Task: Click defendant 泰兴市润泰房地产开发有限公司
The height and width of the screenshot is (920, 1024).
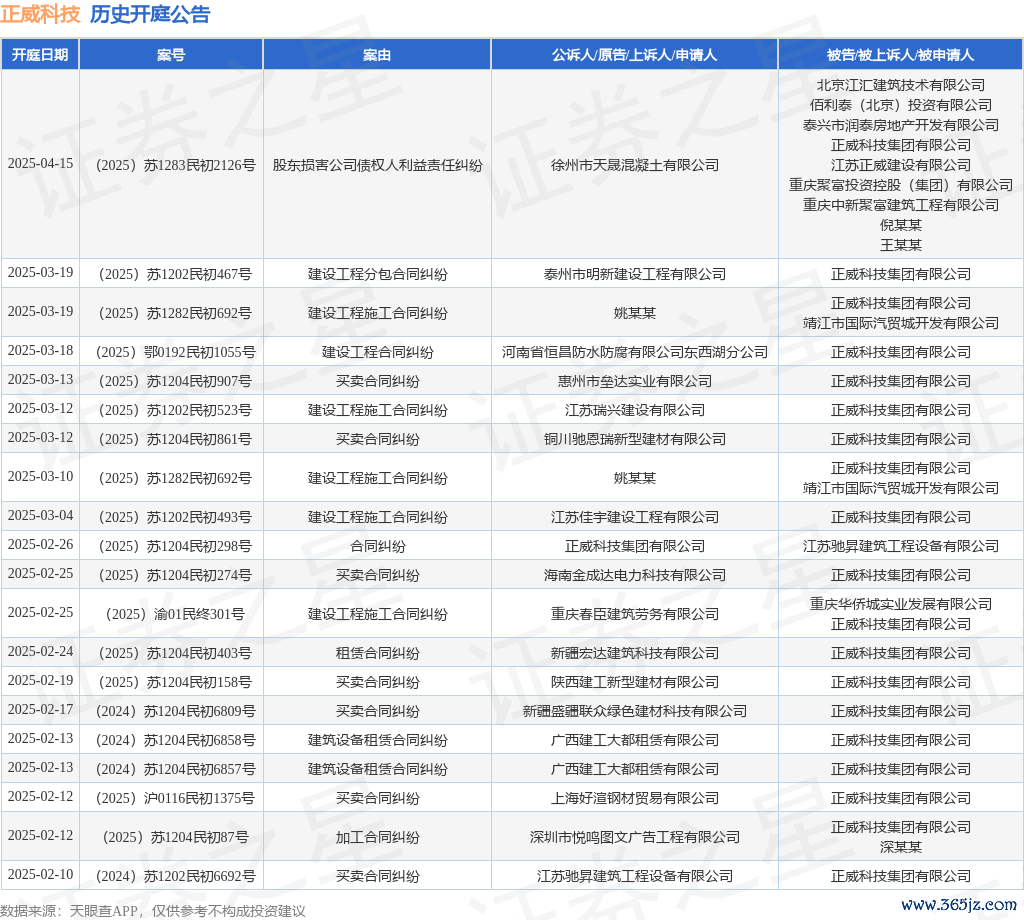Action: pyautogui.click(x=901, y=125)
